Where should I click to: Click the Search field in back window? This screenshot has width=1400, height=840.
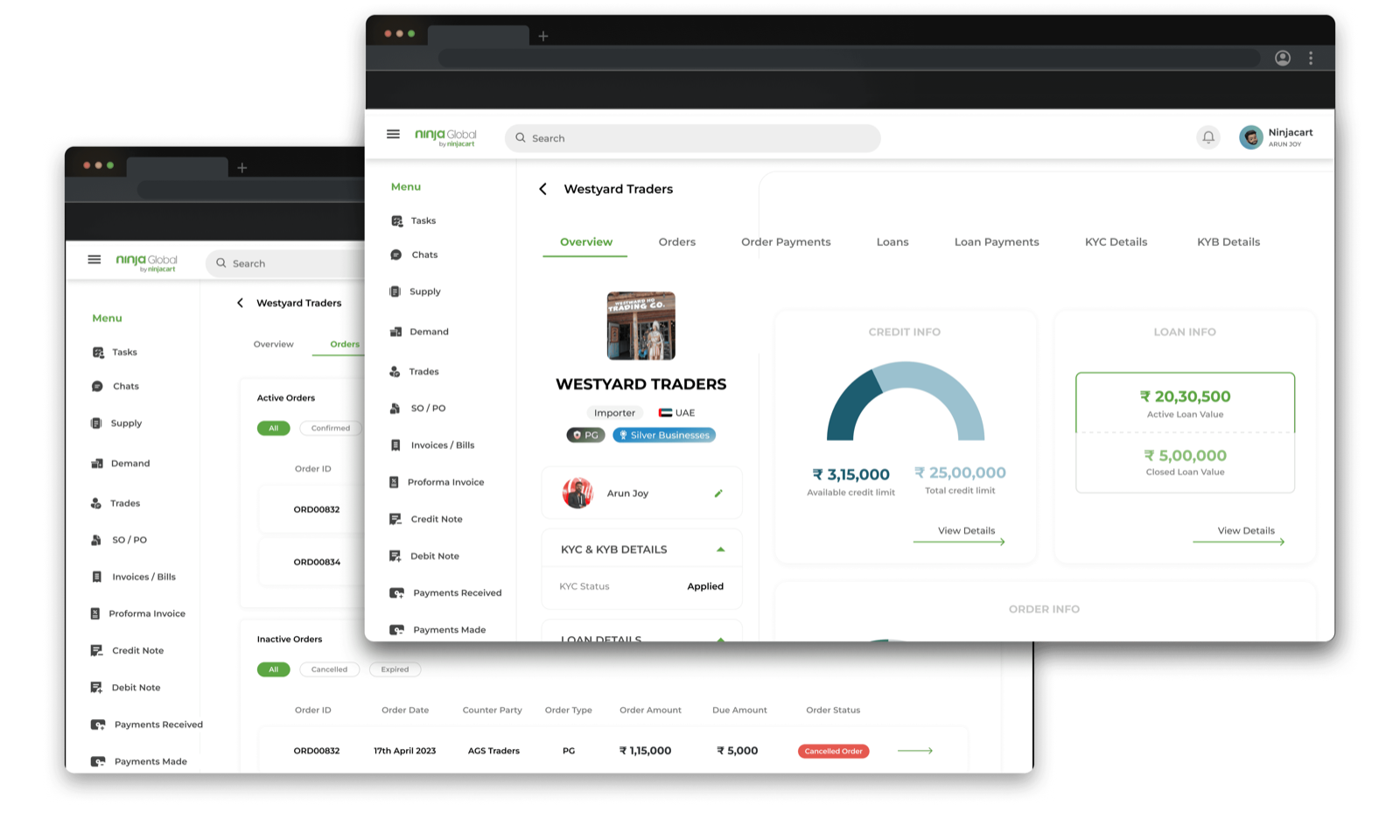285,263
